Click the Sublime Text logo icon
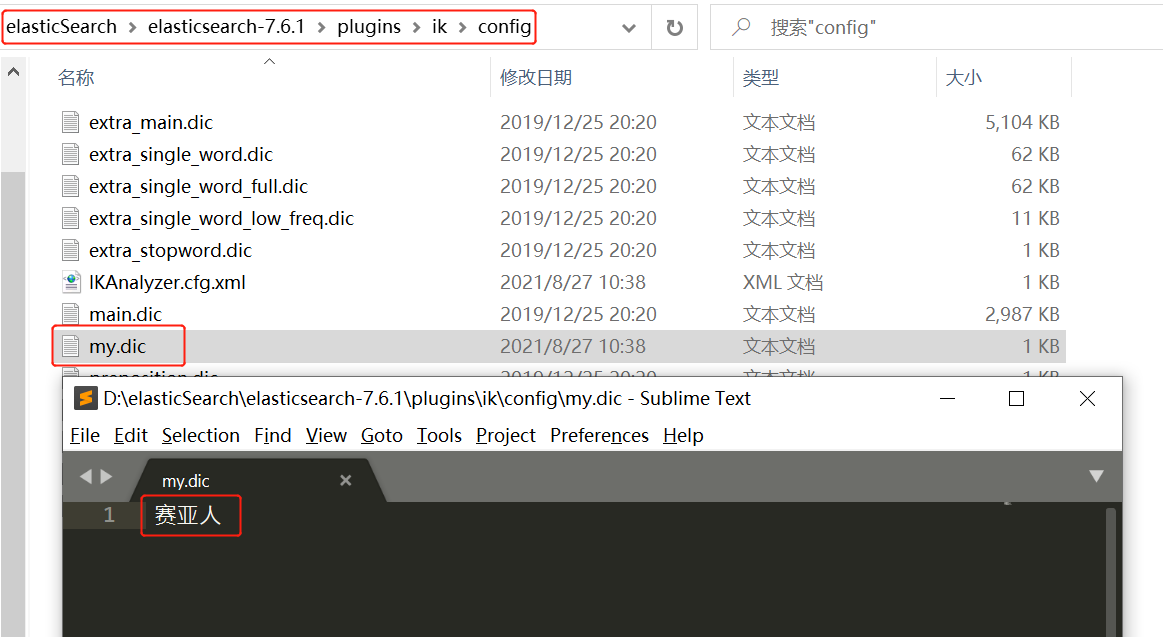 click(x=85, y=399)
